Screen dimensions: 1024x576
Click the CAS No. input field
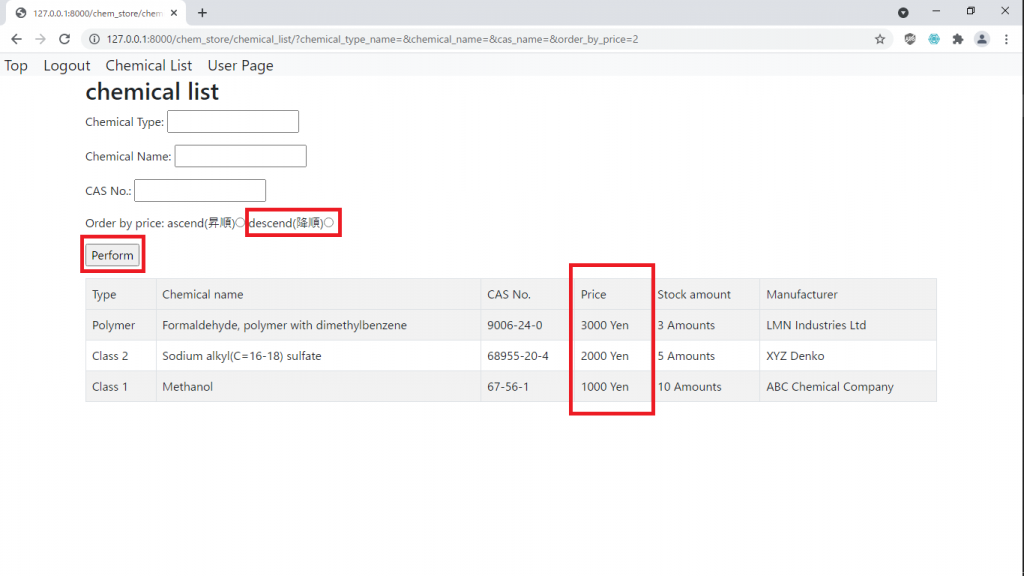click(200, 190)
